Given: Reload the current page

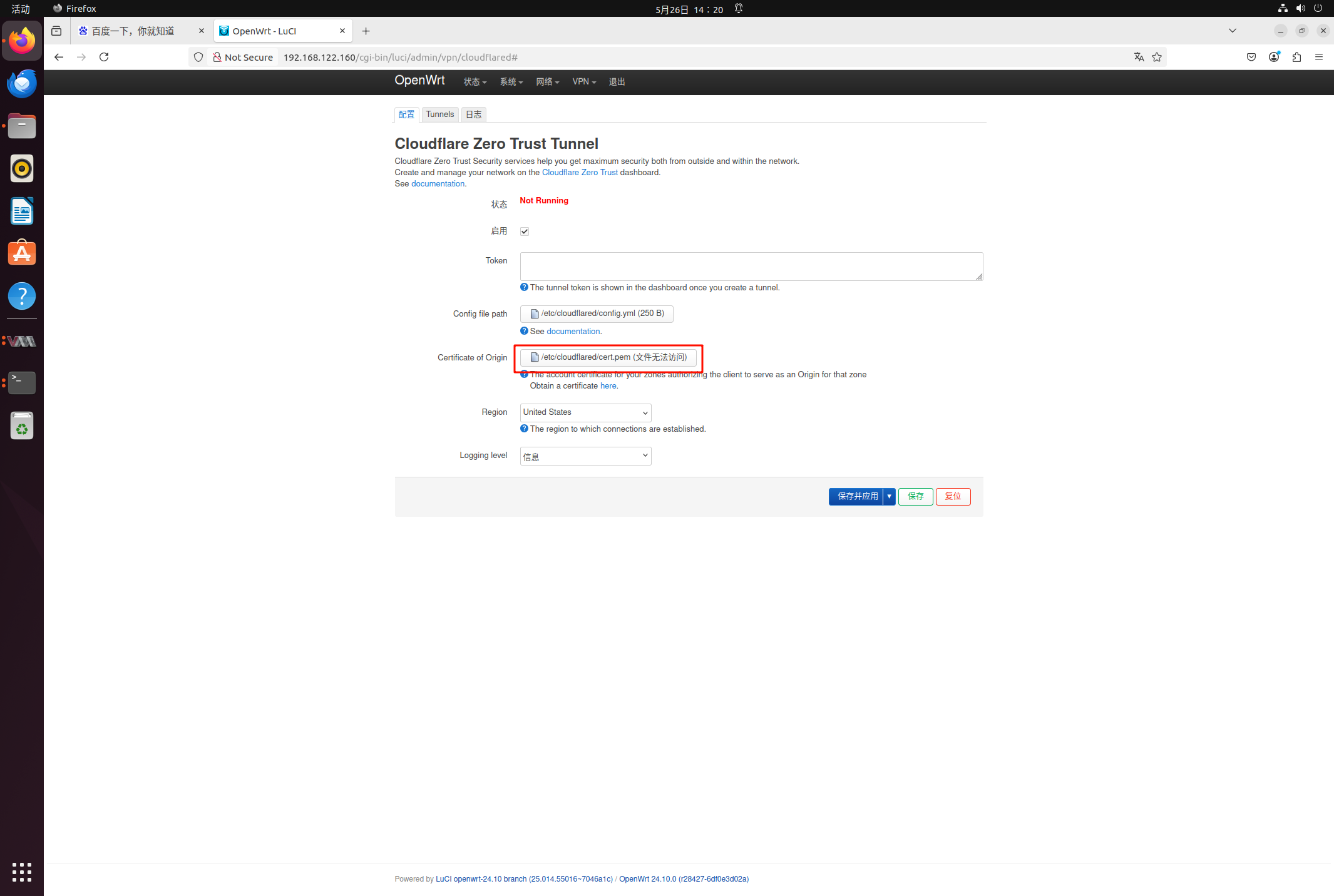Looking at the screenshot, I should click(x=104, y=57).
